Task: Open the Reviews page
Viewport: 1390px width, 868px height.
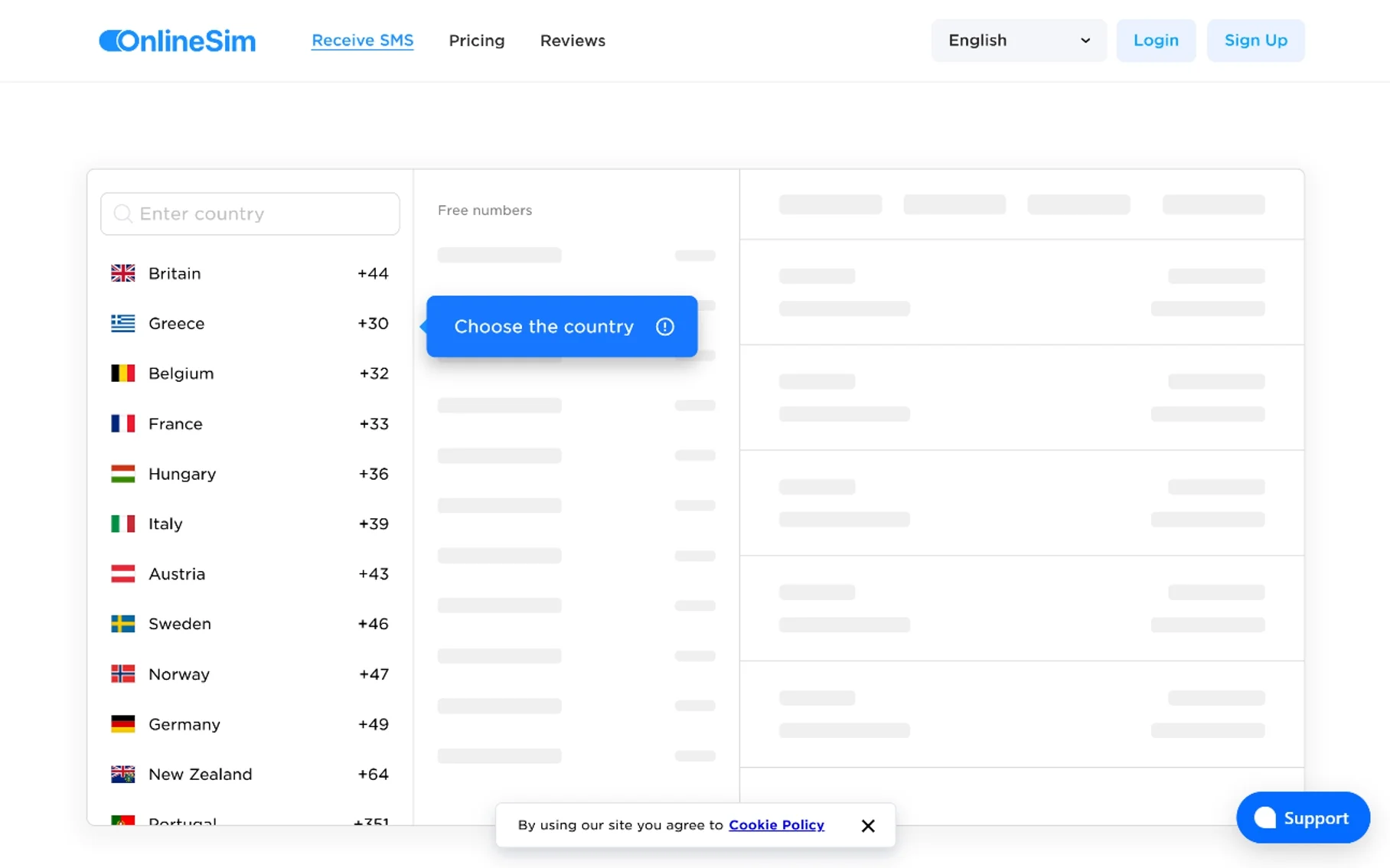Action: click(572, 41)
